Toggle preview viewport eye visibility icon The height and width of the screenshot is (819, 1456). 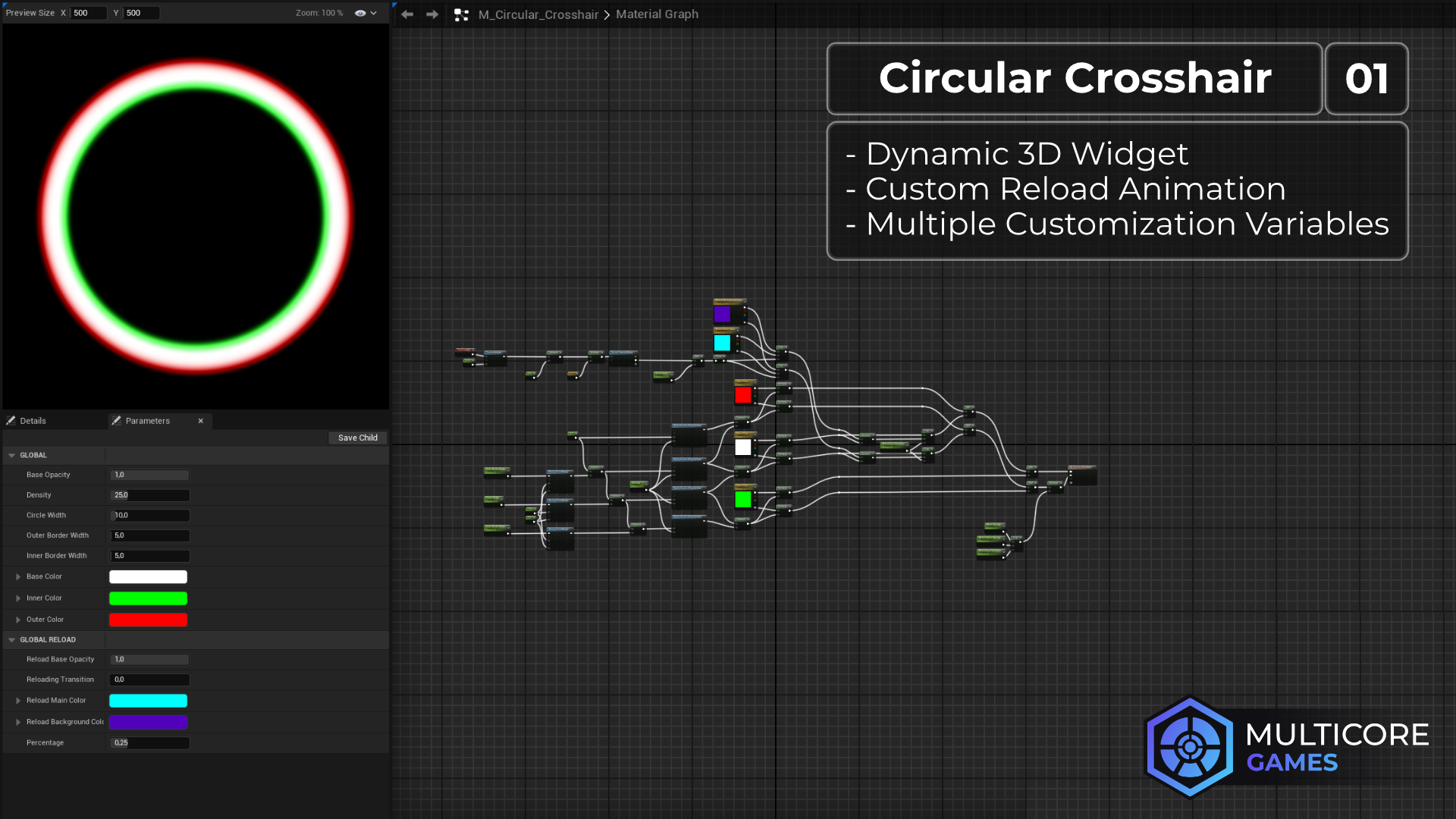click(x=360, y=13)
